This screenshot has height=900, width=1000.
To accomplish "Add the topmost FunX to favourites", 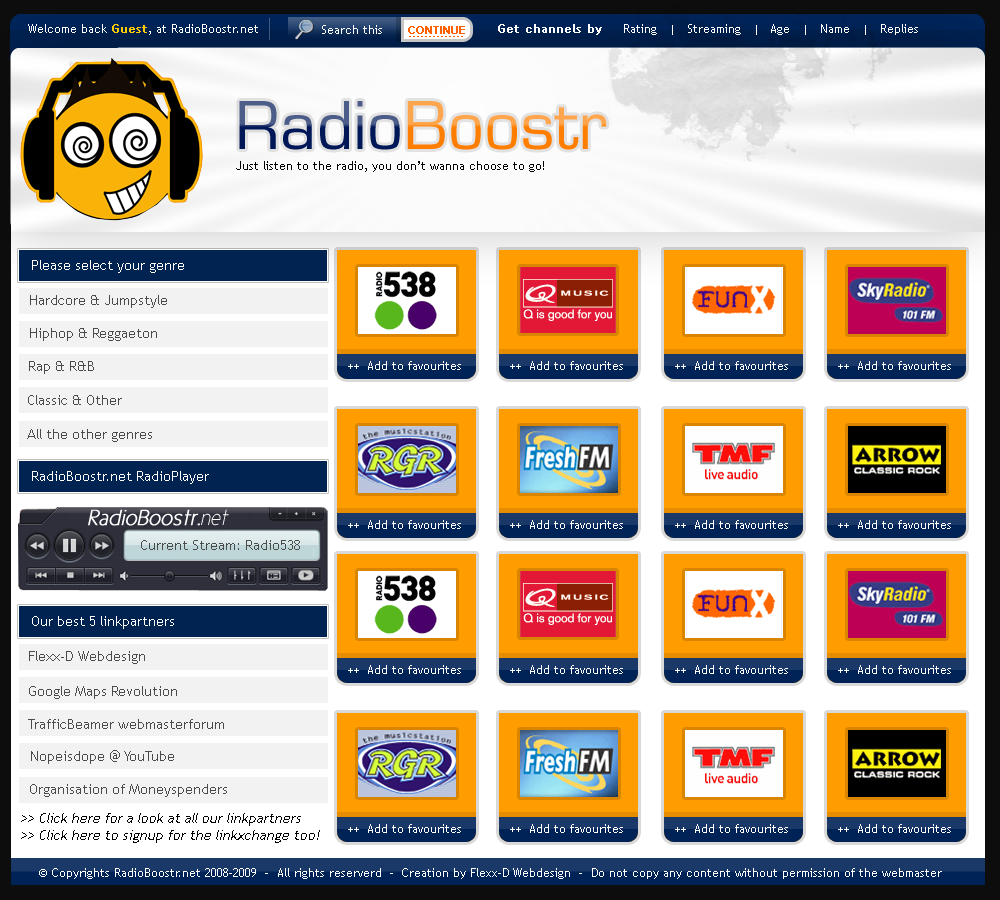I will point(733,366).
